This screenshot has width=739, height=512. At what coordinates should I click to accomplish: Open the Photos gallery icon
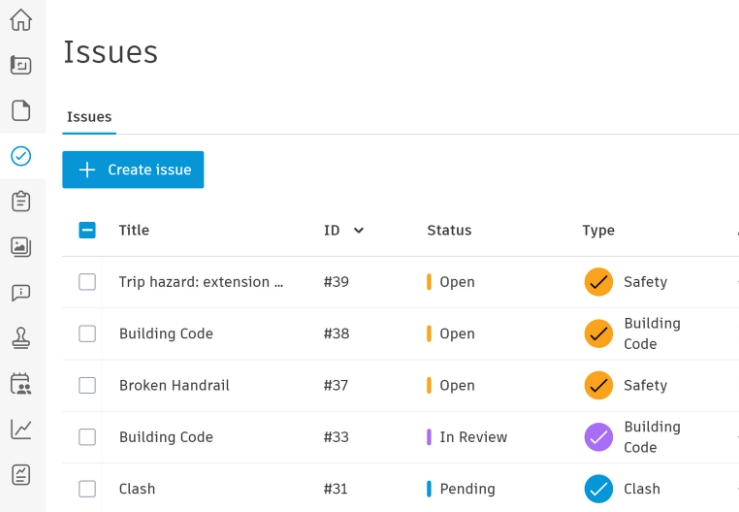[x=21, y=247]
